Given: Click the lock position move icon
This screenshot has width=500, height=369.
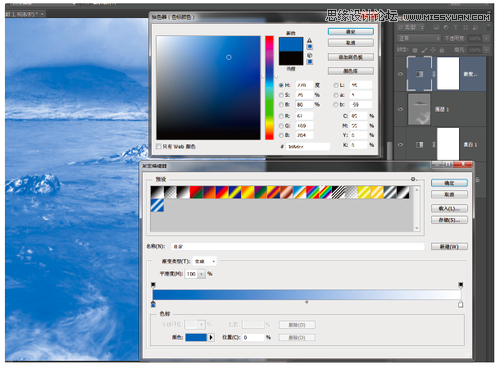Looking at the screenshot, I should (433, 50).
